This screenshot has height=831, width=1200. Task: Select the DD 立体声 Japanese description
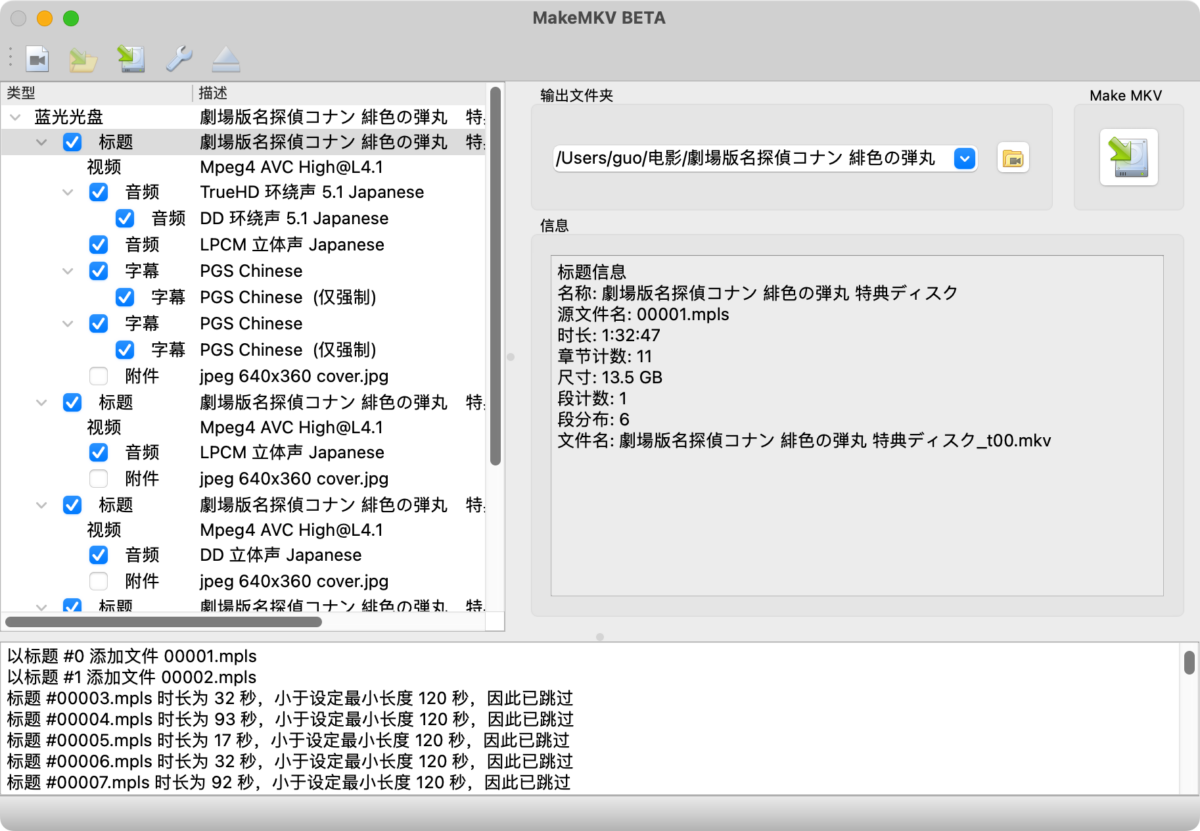281,555
